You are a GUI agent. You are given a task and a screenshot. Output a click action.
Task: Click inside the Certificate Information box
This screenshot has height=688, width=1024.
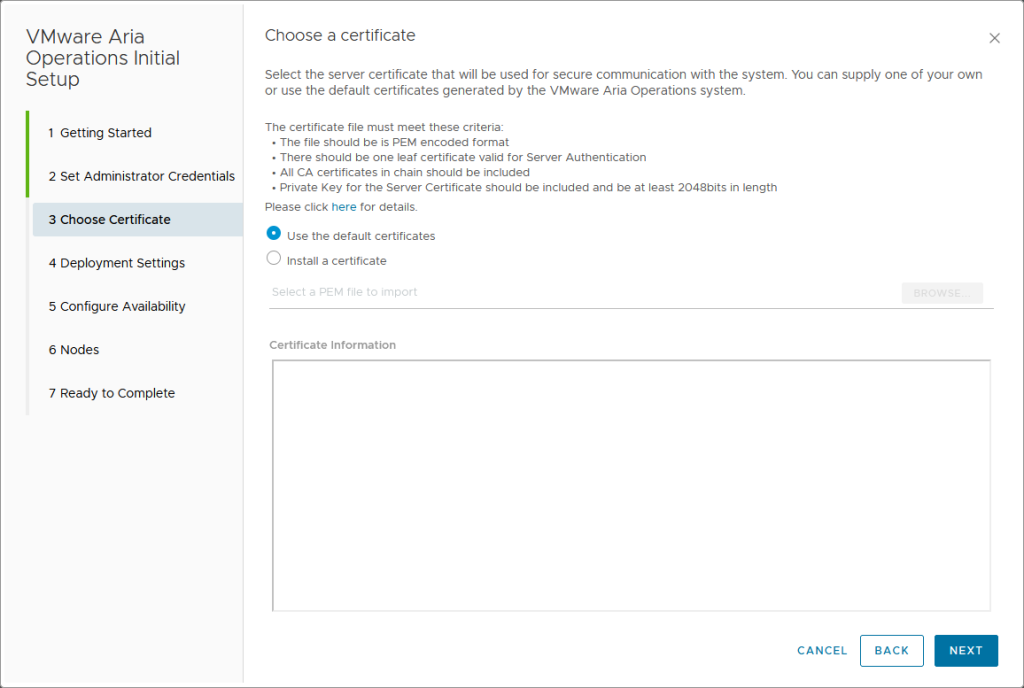point(632,486)
